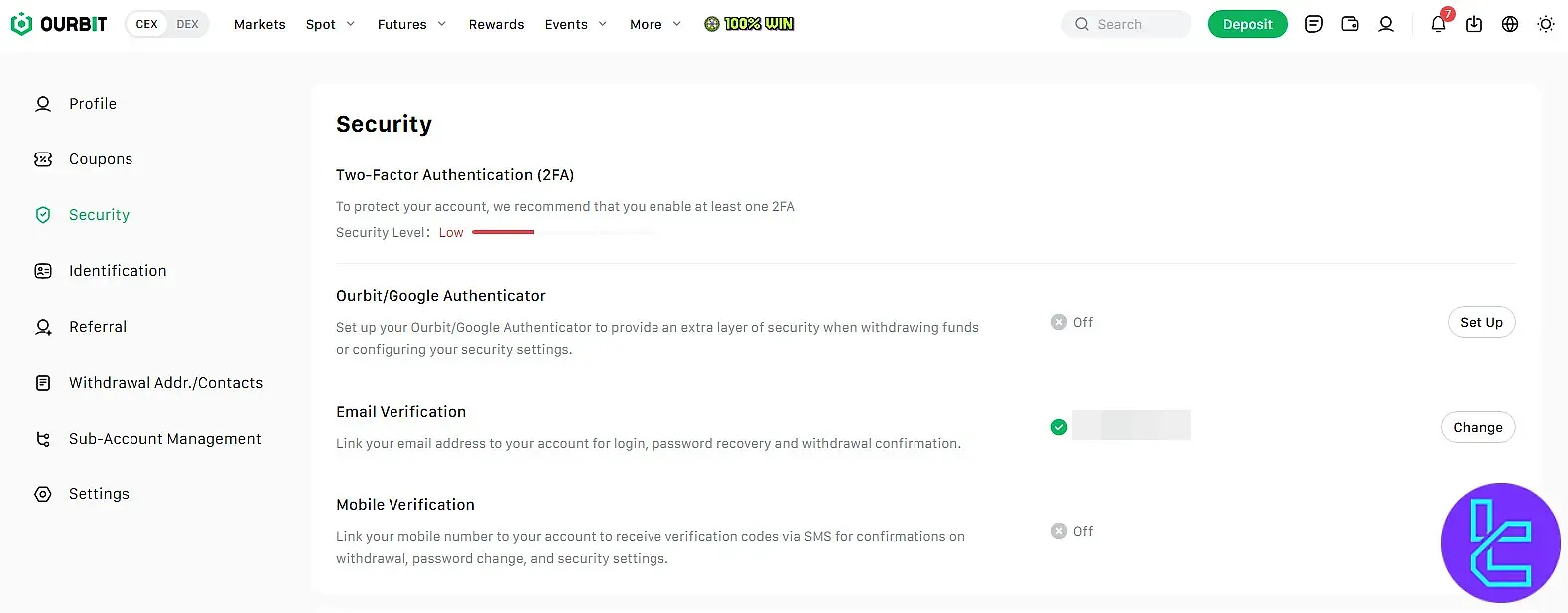This screenshot has width=1568, height=613.
Task: Click the Ourbit logo
Action: [x=57, y=23]
